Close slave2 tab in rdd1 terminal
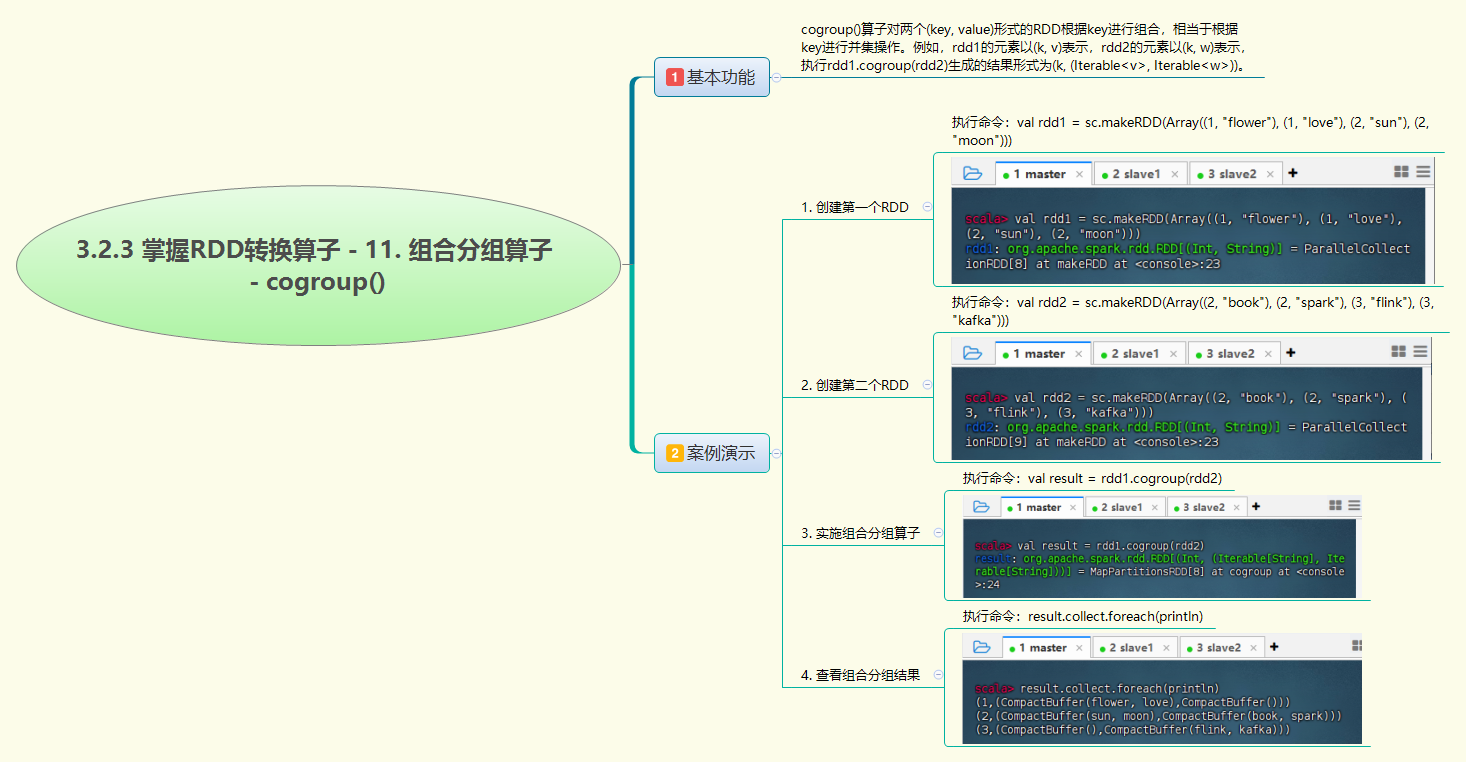The width and height of the screenshot is (1466, 762). point(1270,174)
